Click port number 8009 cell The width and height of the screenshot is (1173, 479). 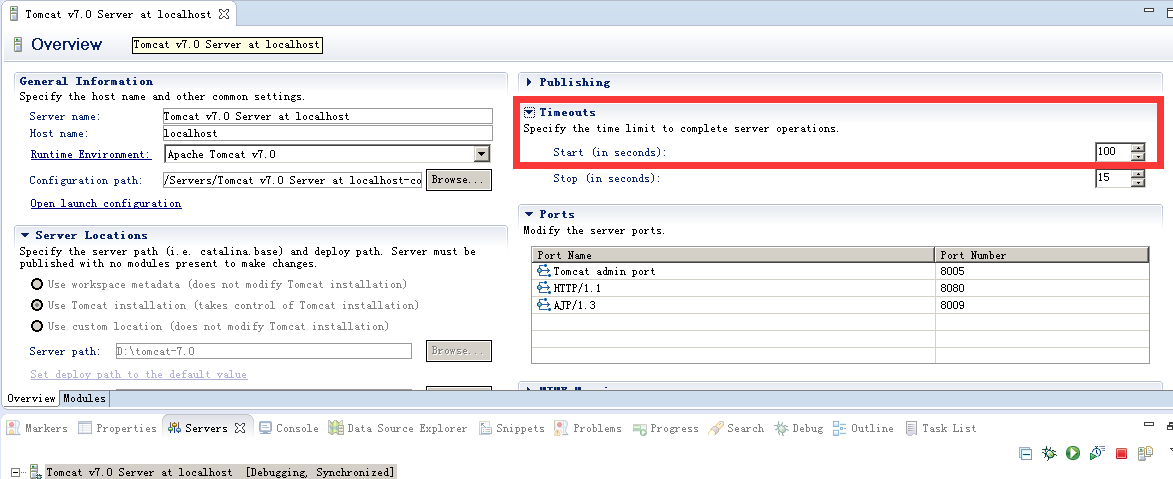(1042, 305)
